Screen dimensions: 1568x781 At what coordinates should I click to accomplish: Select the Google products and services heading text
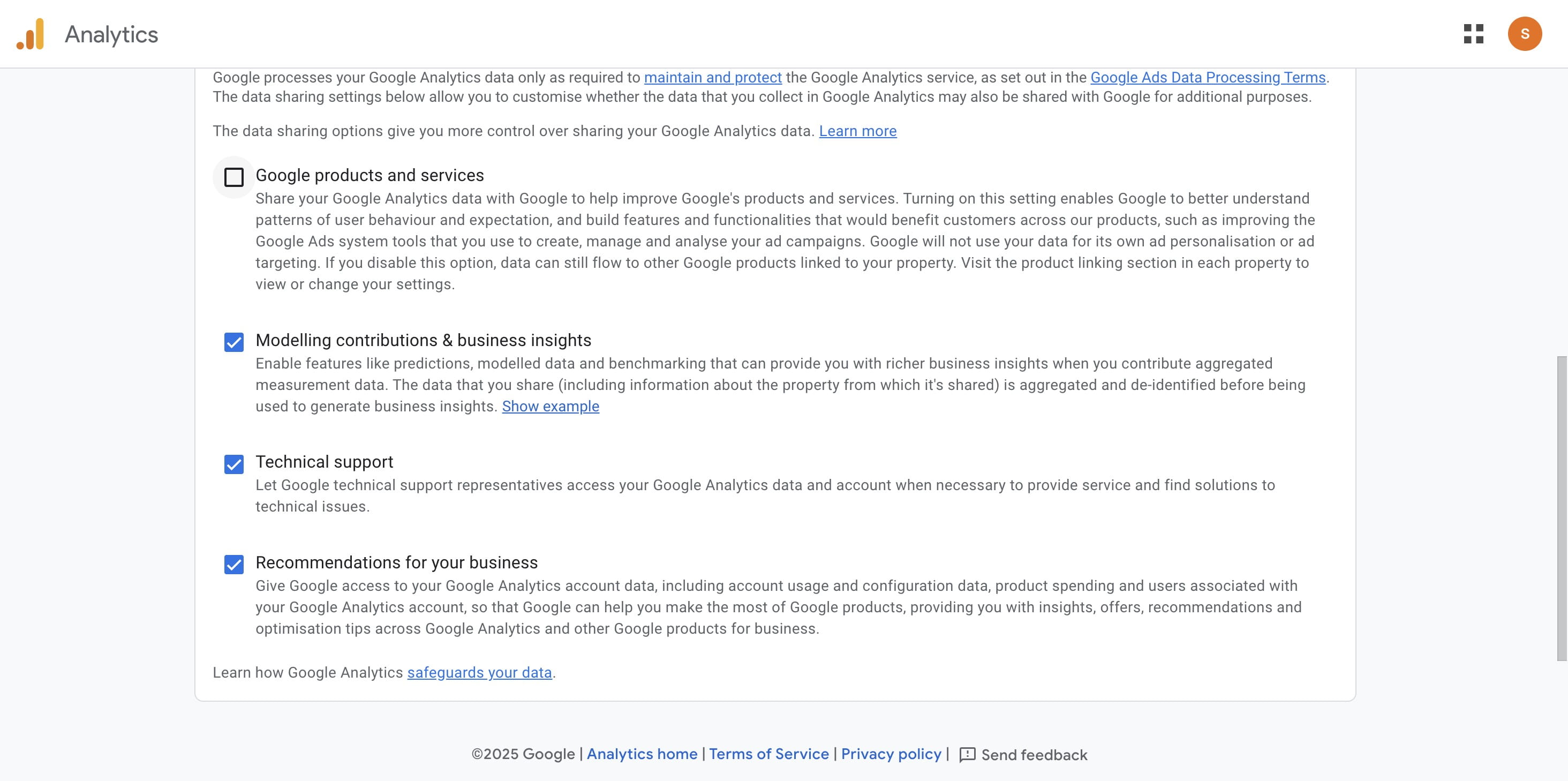click(x=370, y=175)
